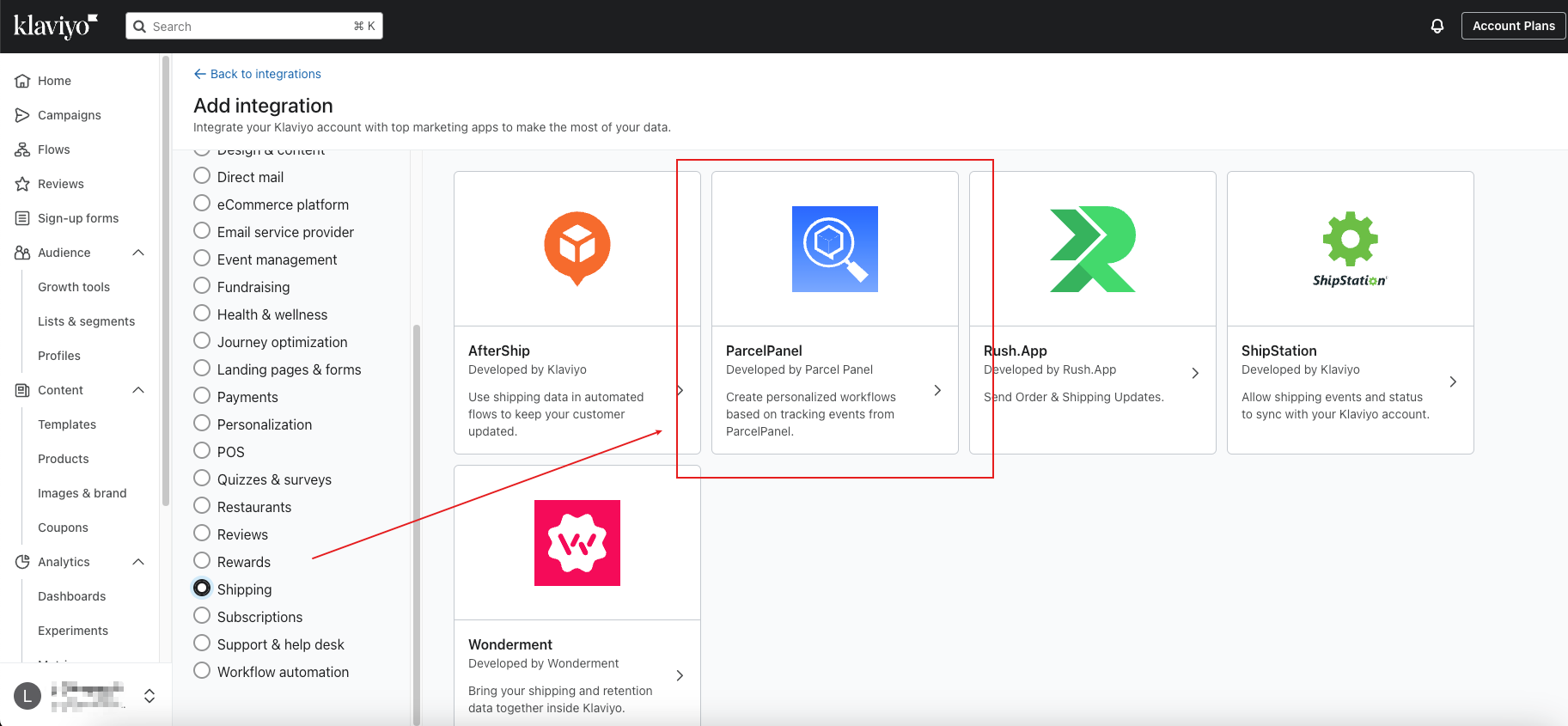Click the Rush.App green logo
Viewport: 1568px width, 726px height.
1093,249
